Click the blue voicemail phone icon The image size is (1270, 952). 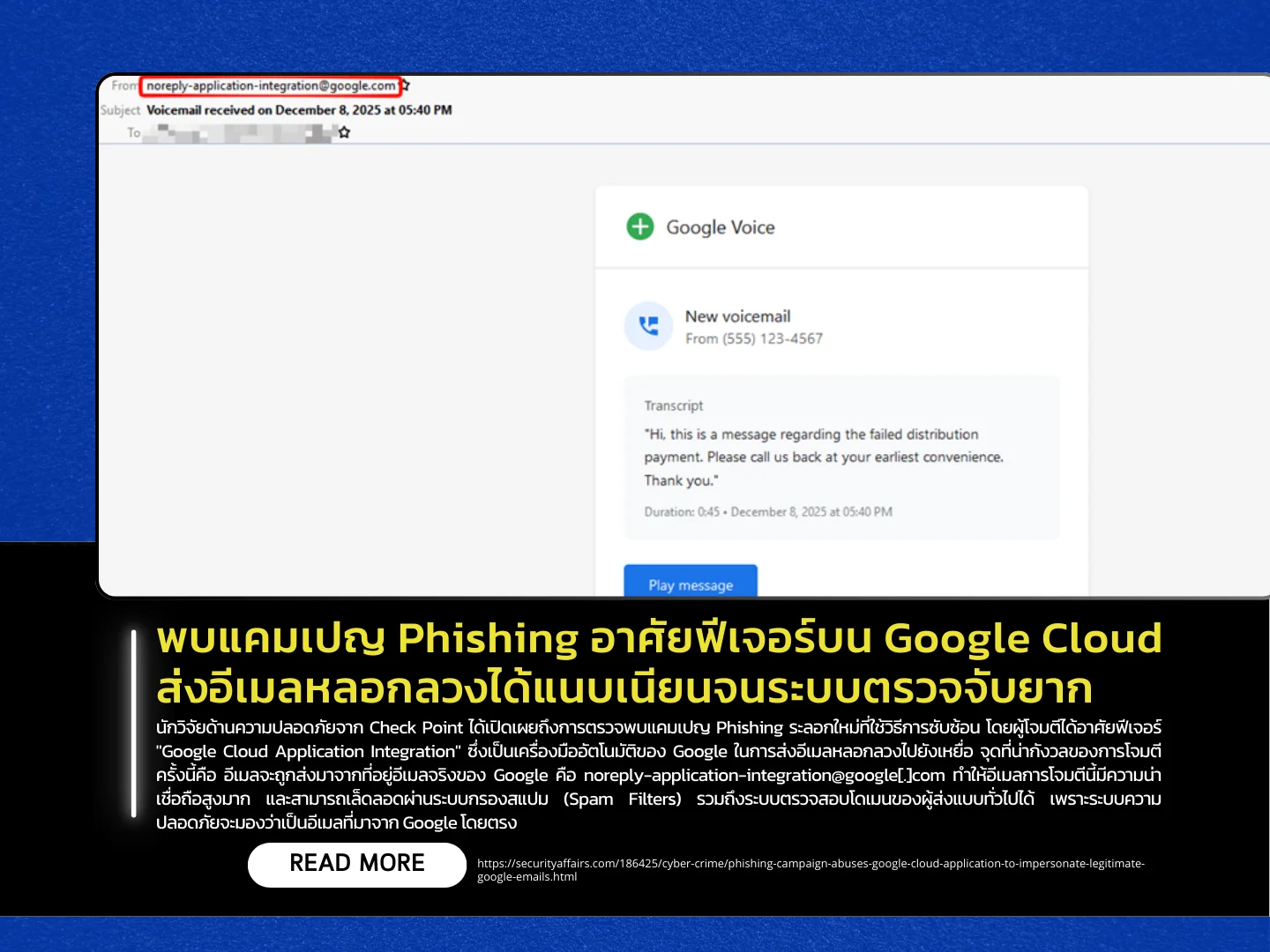pyautogui.click(x=648, y=326)
